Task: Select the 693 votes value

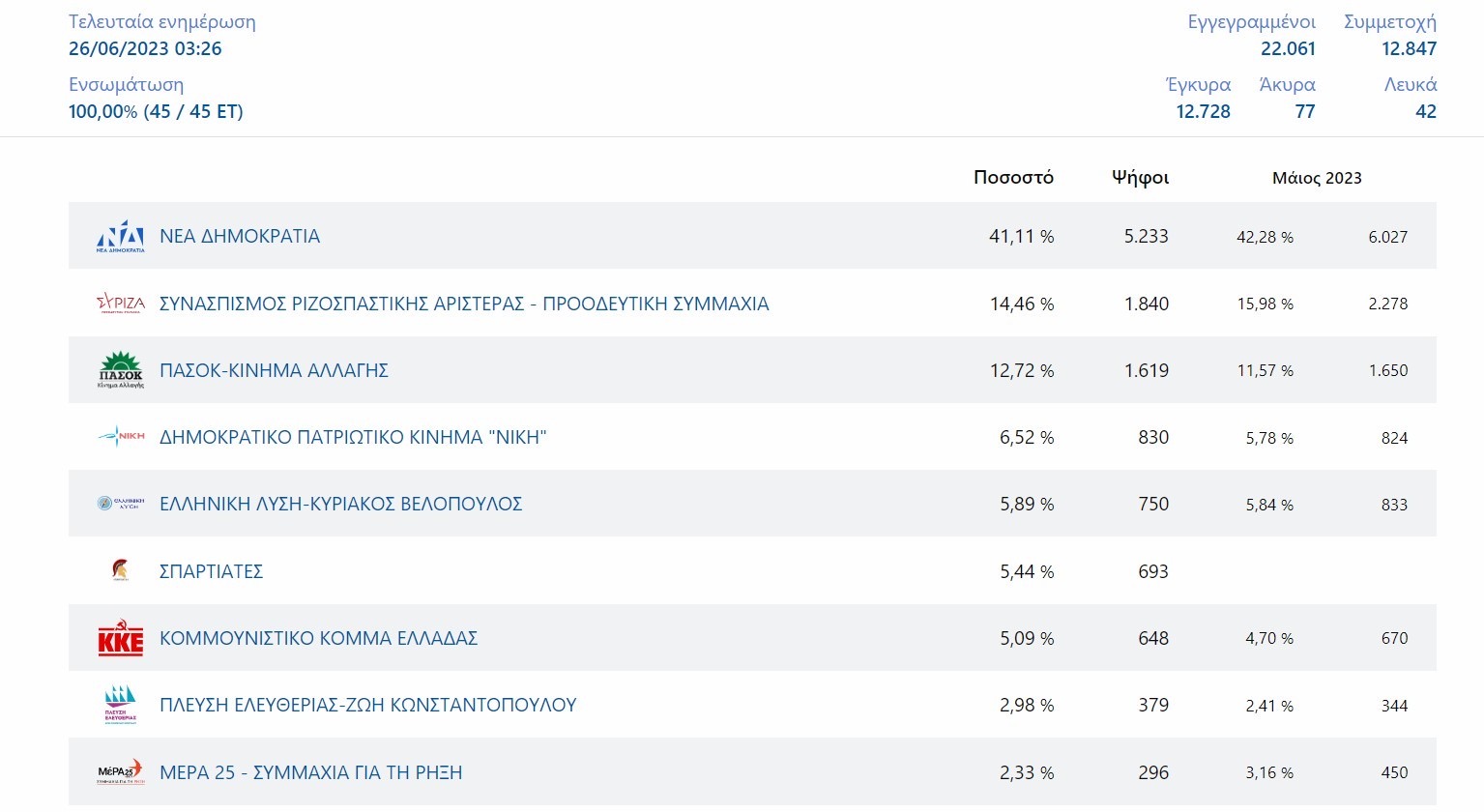Action: [x=1153, y=571]
